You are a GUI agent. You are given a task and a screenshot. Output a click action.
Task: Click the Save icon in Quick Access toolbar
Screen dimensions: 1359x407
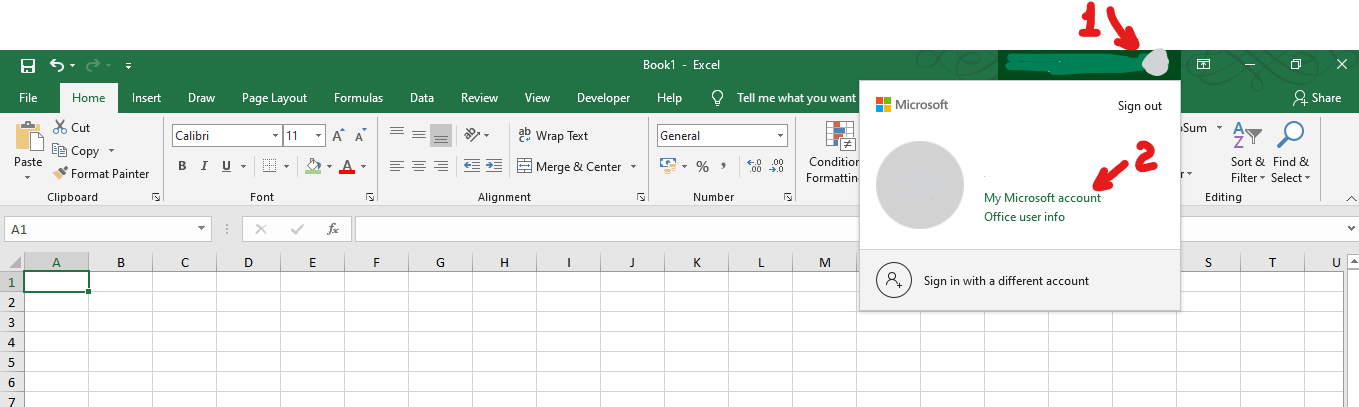[x=28, y=66]
